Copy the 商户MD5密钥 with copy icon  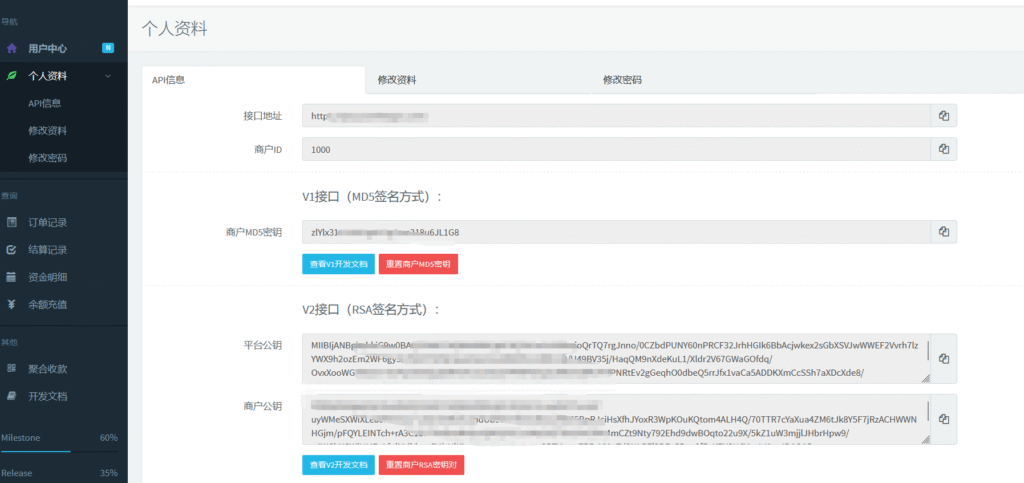click(x=943, y=232)
